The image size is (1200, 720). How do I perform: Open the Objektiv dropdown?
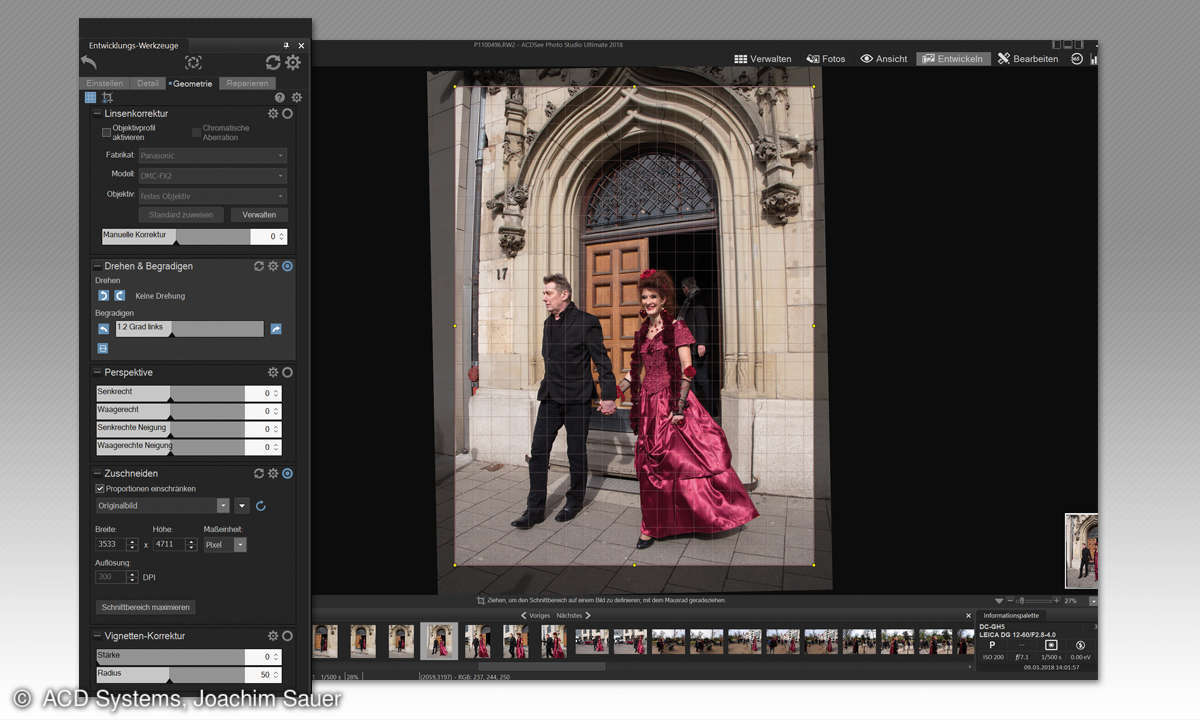tap(212, 195)
